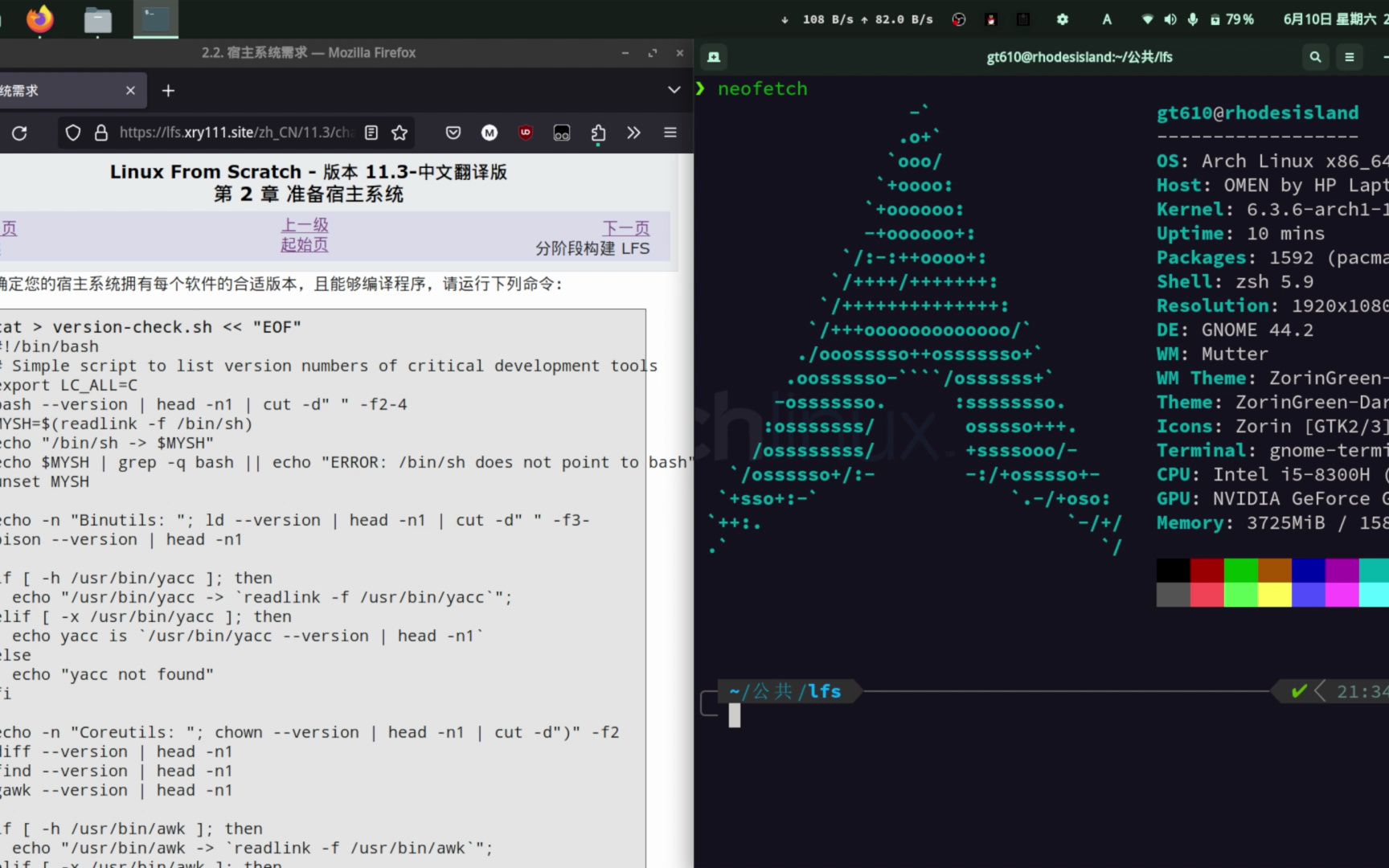
Task: Click the line 'echo "yacc not found"'
Action: pyautogui.click(x=113, y=674)
